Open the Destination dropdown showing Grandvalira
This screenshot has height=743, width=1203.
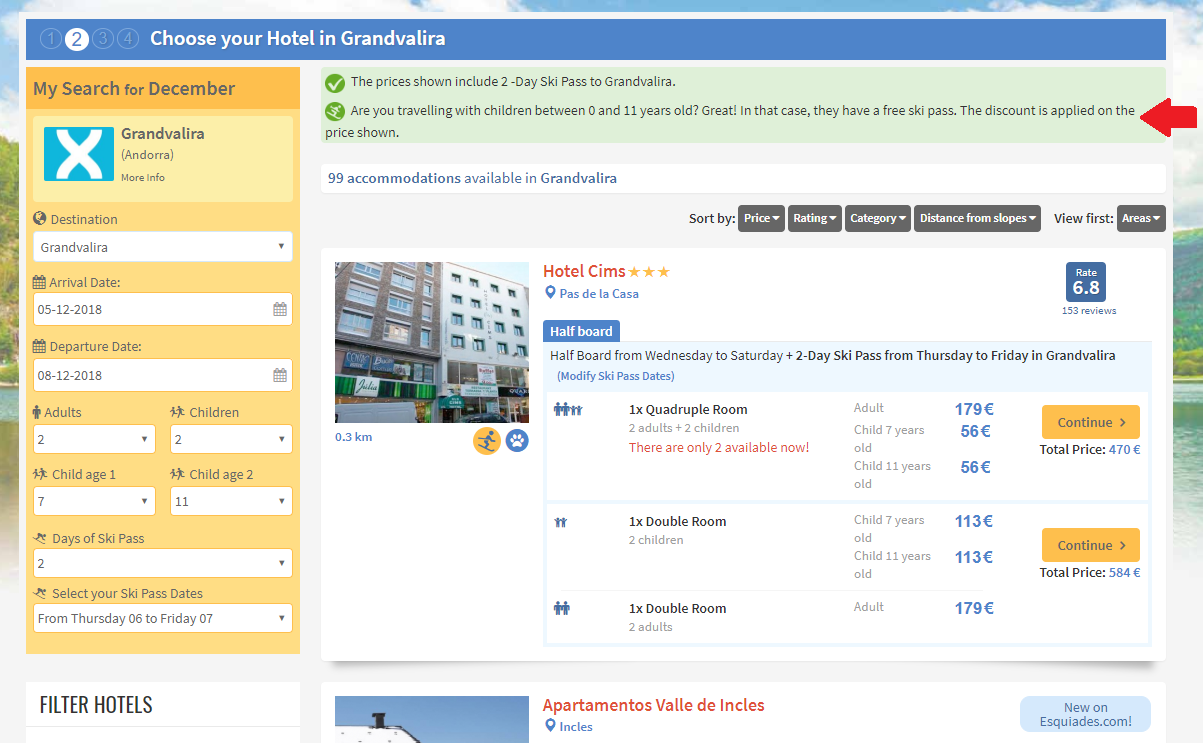point(163,247)
